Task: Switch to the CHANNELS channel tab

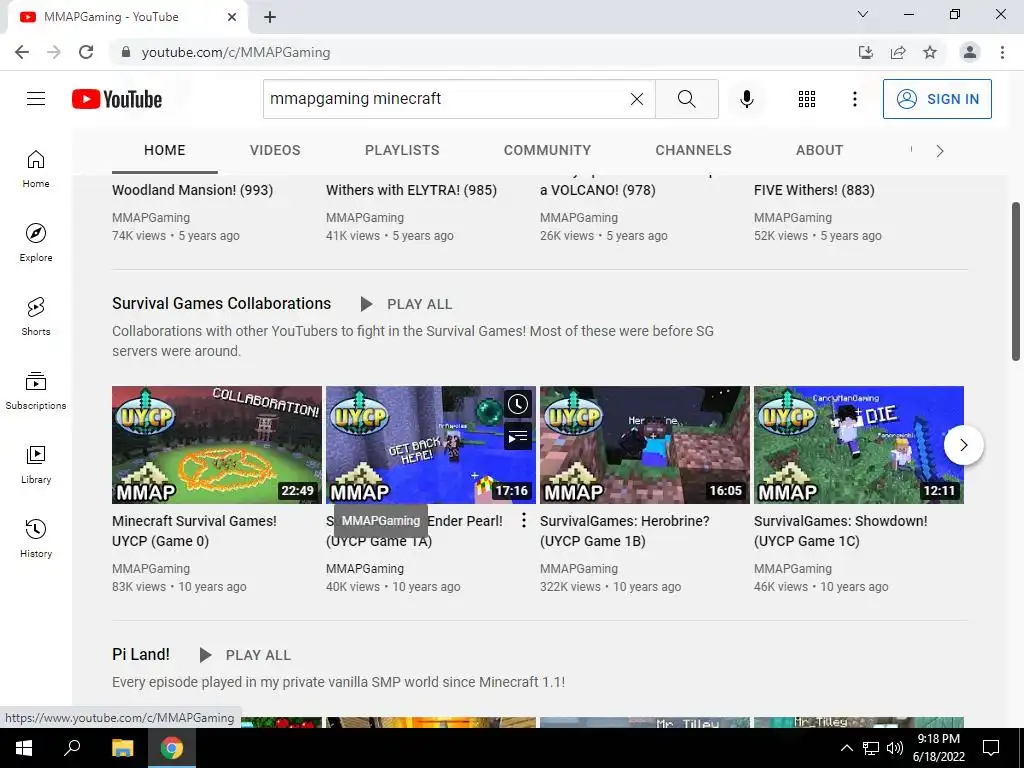Action: coord(693,150)
